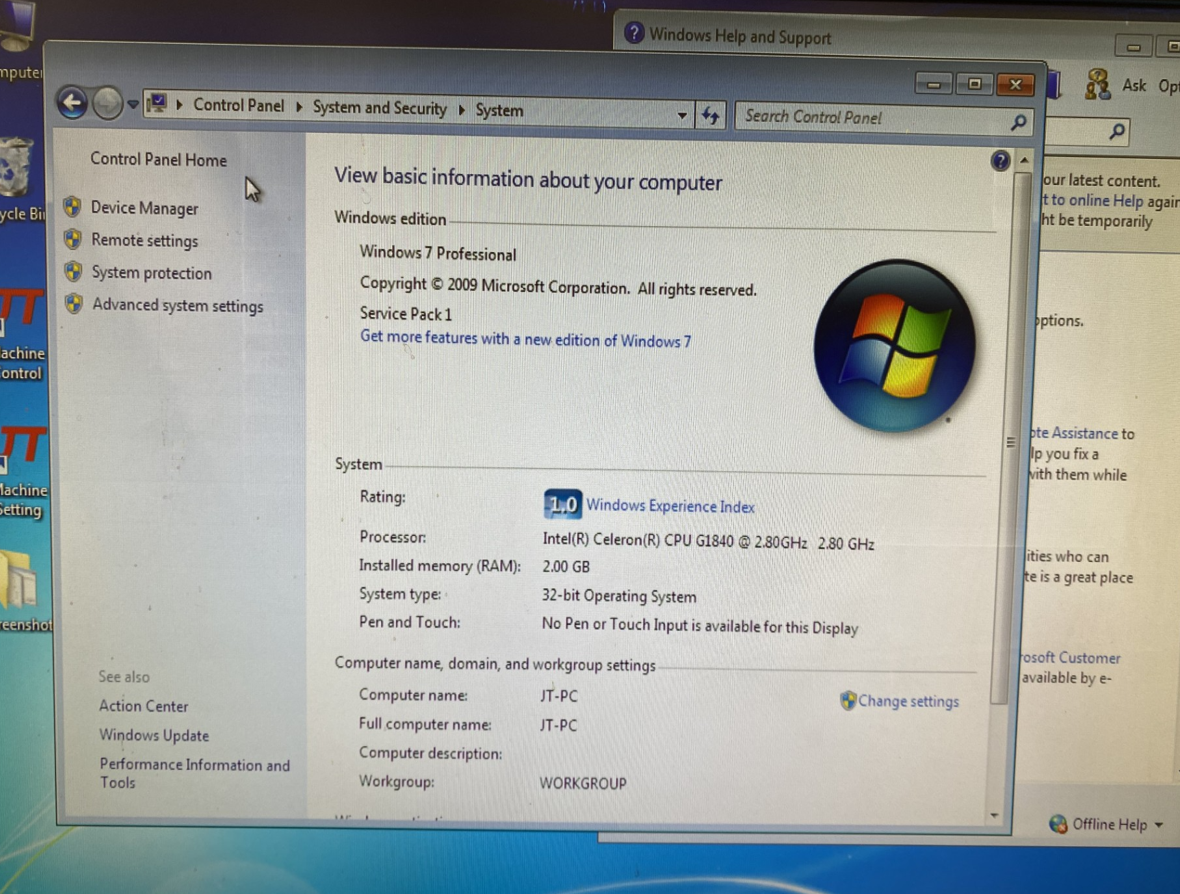Open Device Manager from the sidebar

coord(144,208)
